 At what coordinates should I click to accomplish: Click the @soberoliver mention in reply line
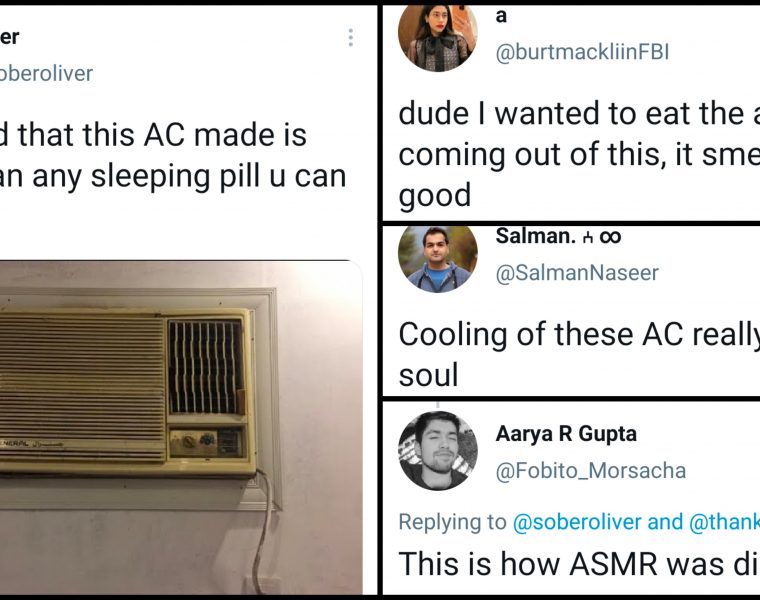click(x=577, y=522)
